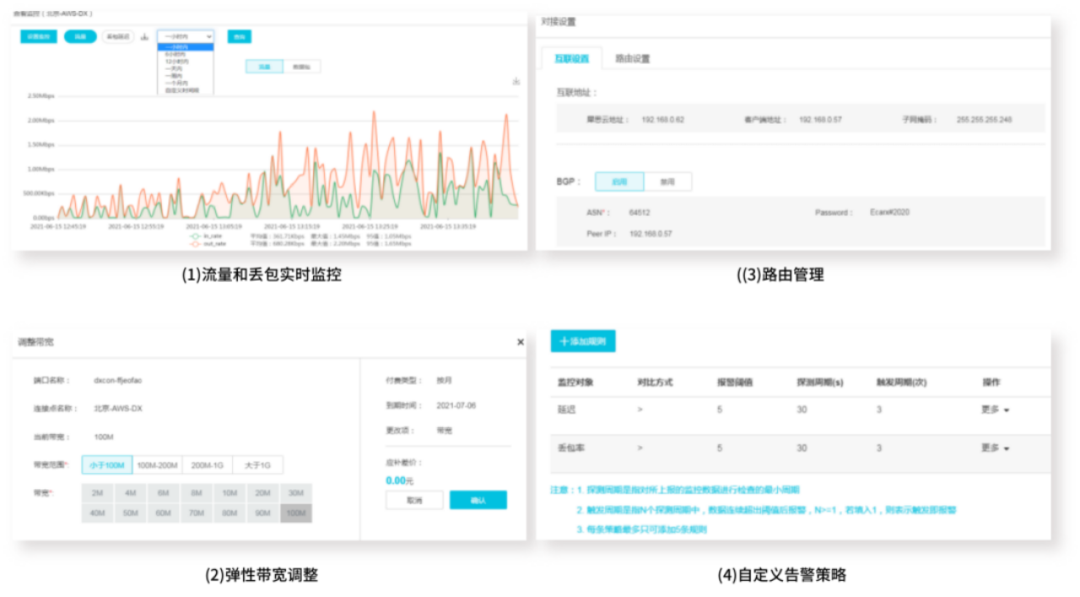The width and height of the screenshot is (1080, 597).
Task: Select the 数据包 chart view toggle
Action: click(x=301, y=67)
